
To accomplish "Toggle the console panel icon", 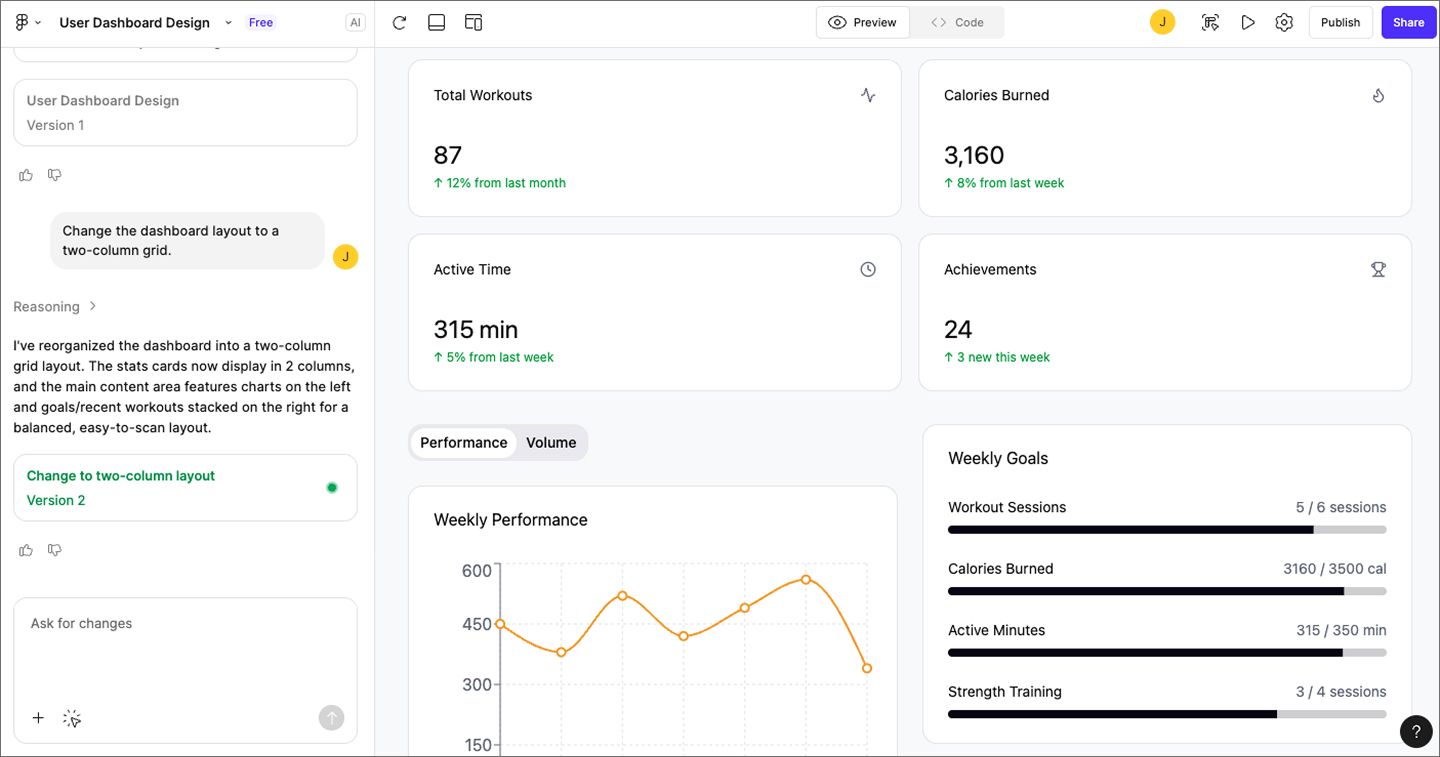I will [x=436, y=21].
